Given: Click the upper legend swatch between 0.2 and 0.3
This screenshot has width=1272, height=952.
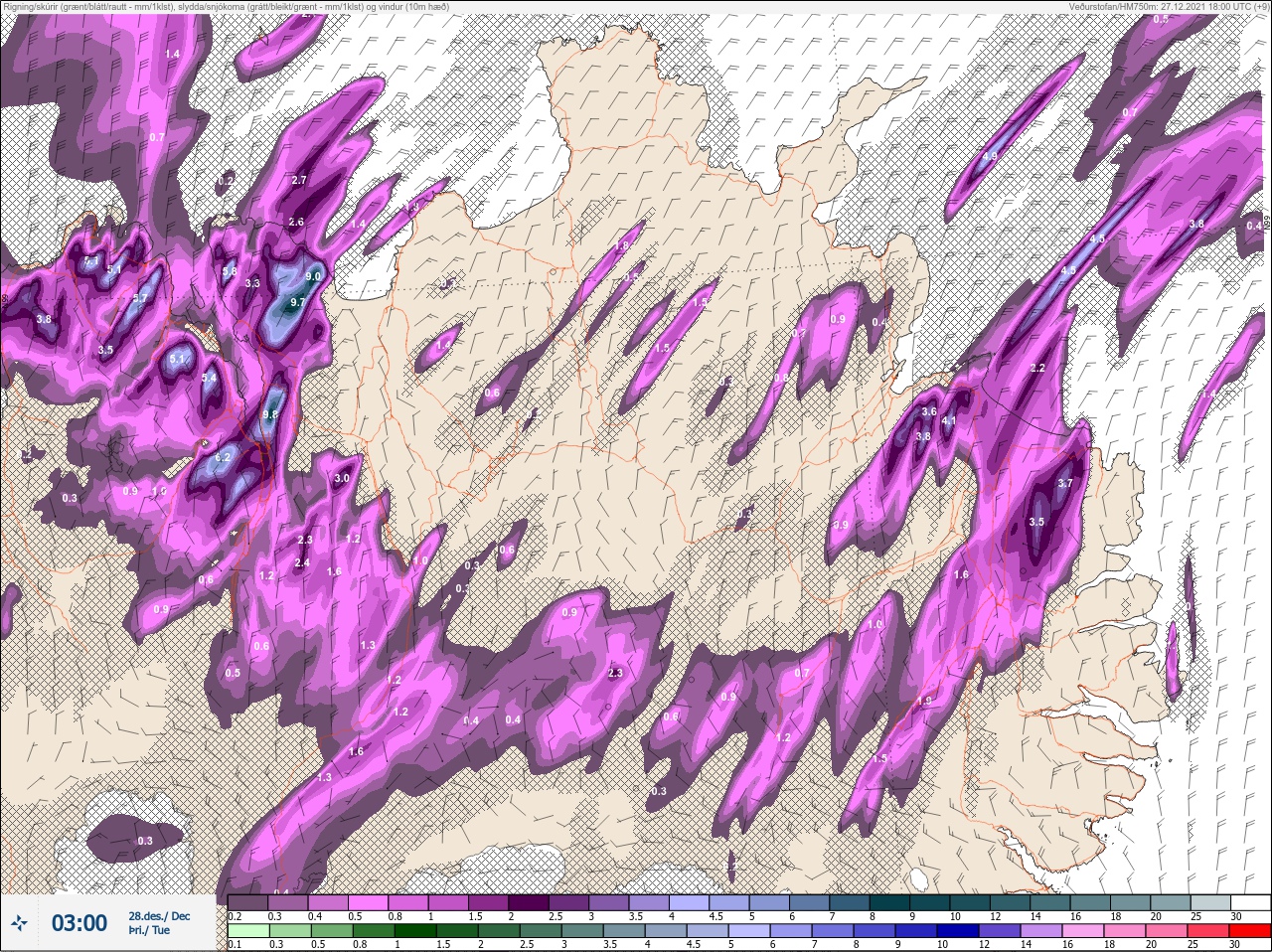Looking at the screenshot, I should click(248, 902).
